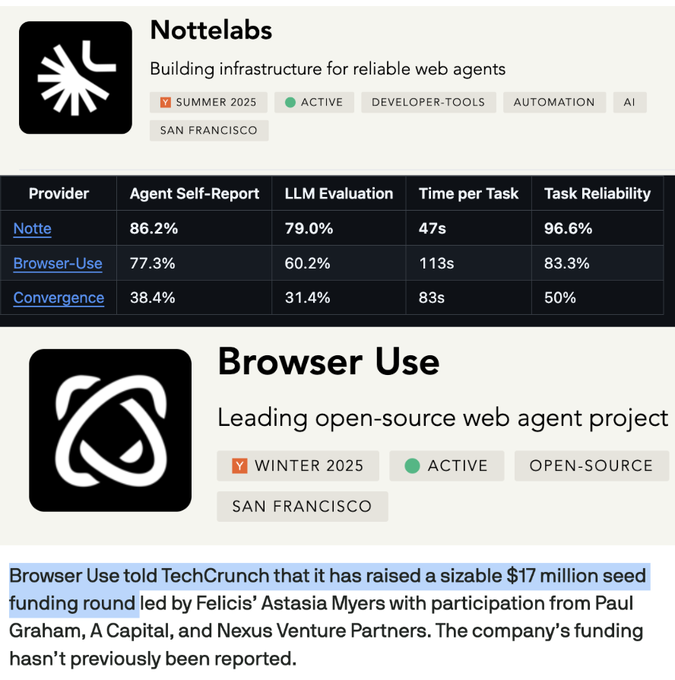675x680 pixels.
Task: Open the Convergence provider link
Action: point(58,298)
